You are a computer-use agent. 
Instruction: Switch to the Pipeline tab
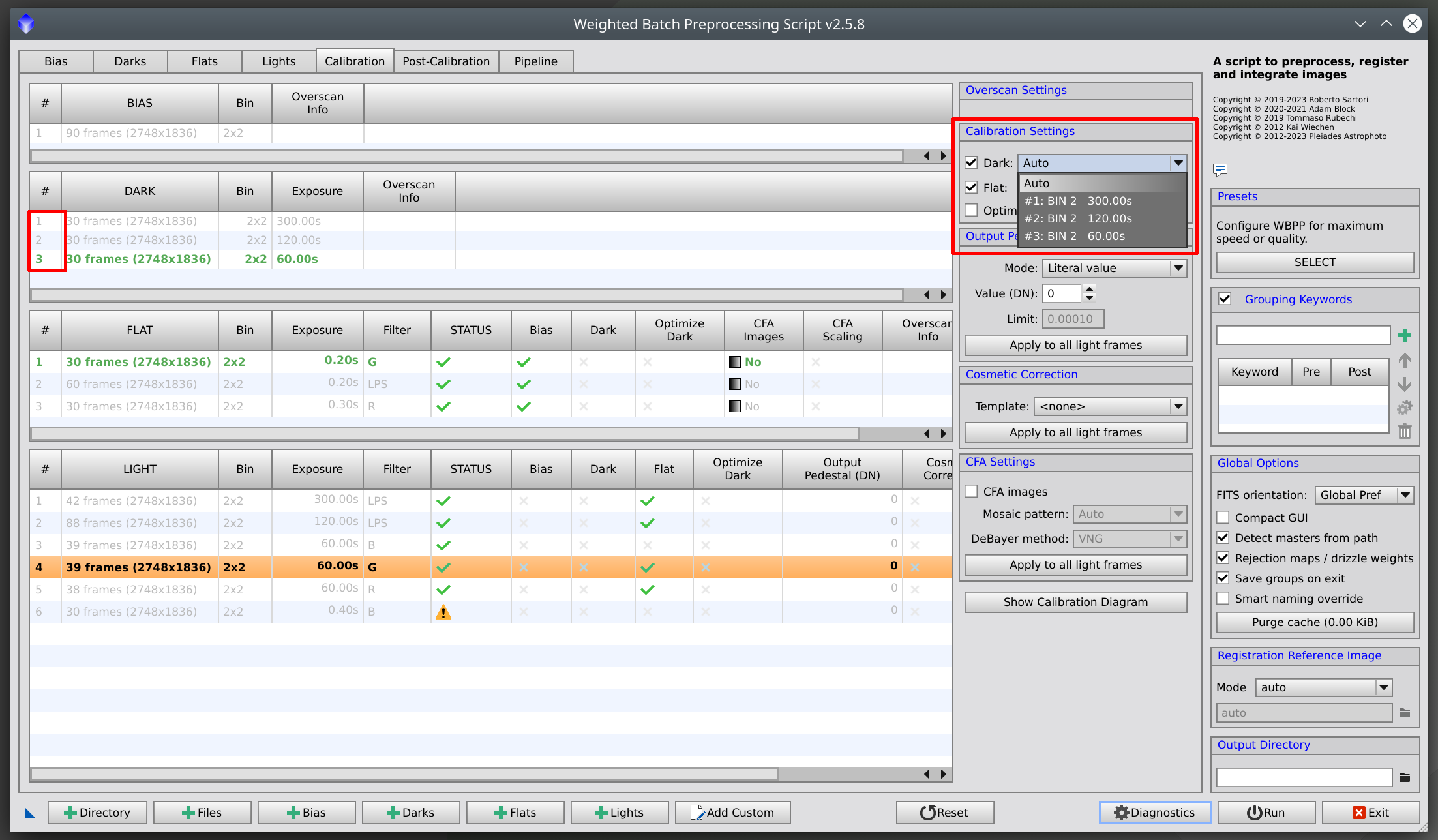pyautogui.click(x=536, y=60)
